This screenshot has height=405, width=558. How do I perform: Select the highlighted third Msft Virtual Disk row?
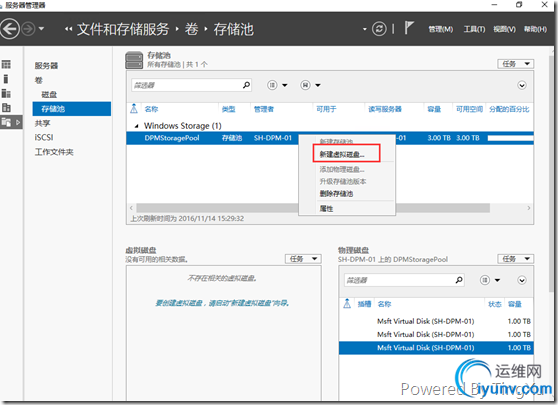(436, 348)
